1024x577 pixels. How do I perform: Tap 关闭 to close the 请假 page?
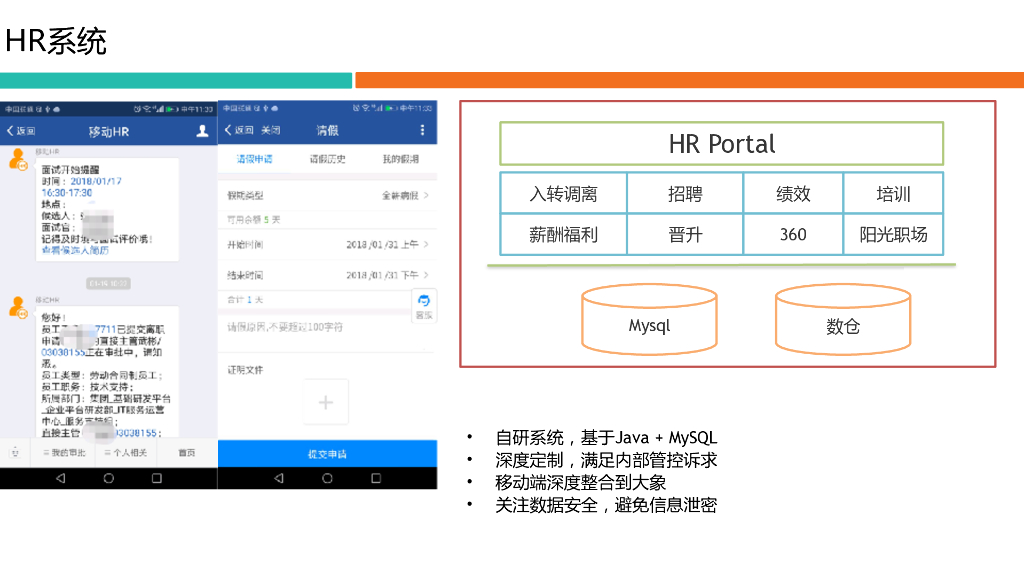[x=272, y=129]
